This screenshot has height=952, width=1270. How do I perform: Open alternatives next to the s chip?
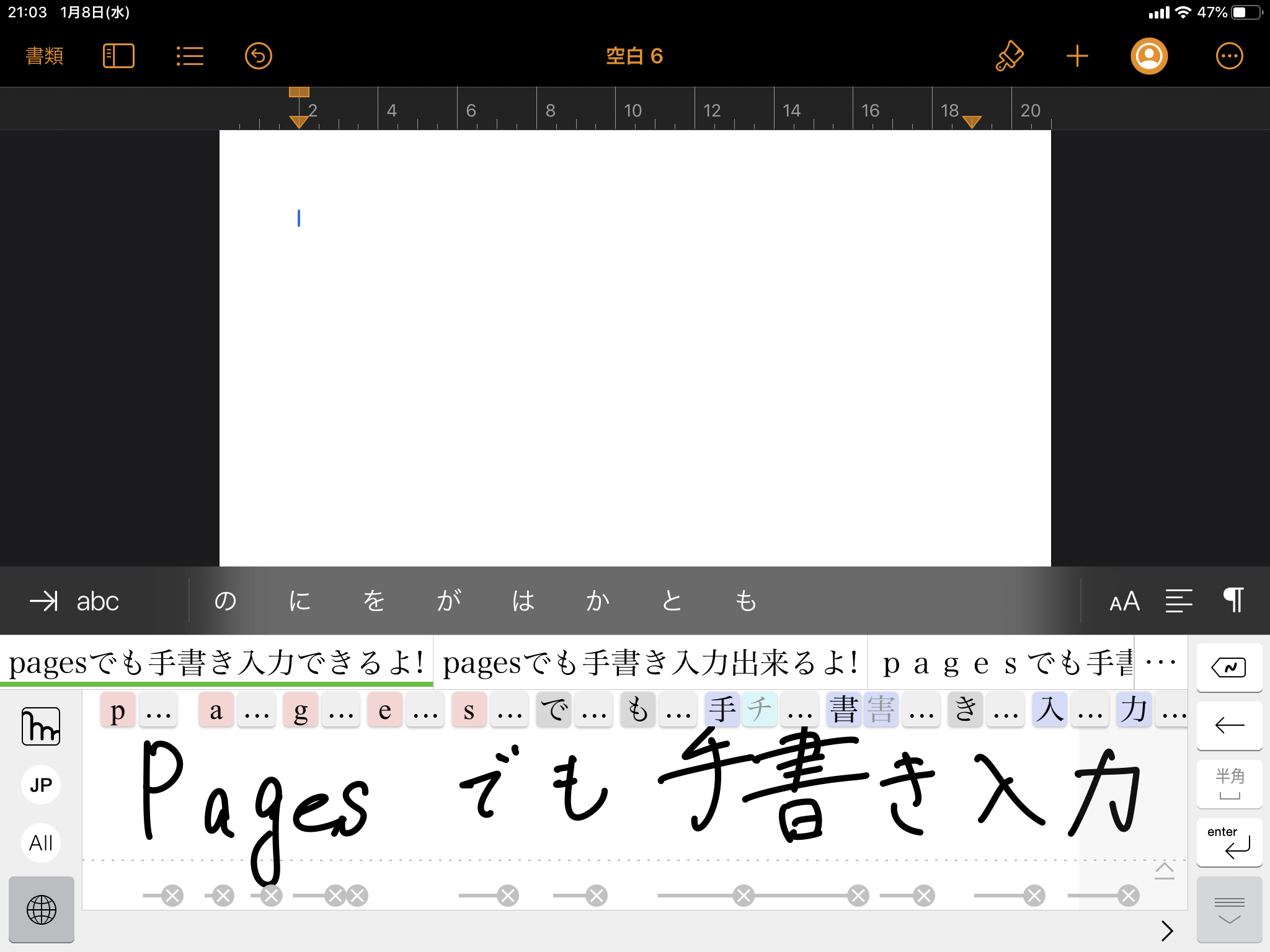pos(510,710)
